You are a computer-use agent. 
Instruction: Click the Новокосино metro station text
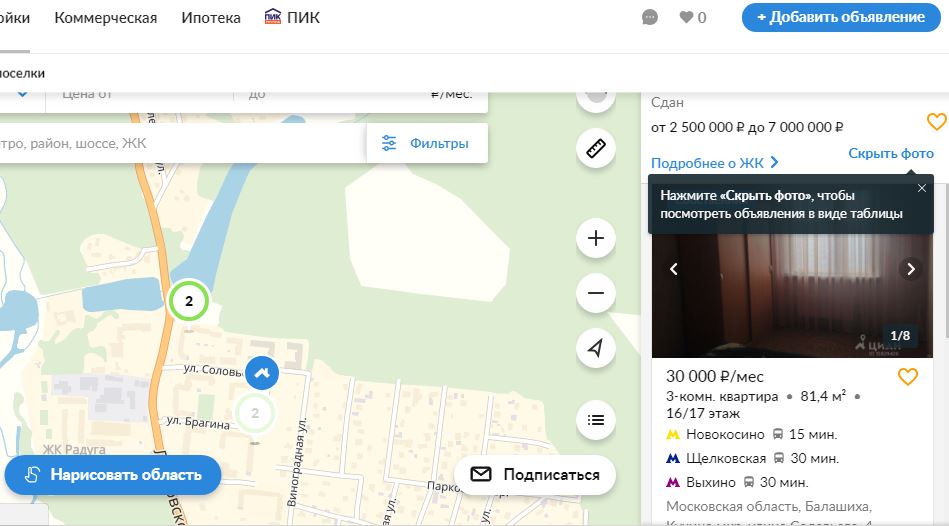click(725, 435)
